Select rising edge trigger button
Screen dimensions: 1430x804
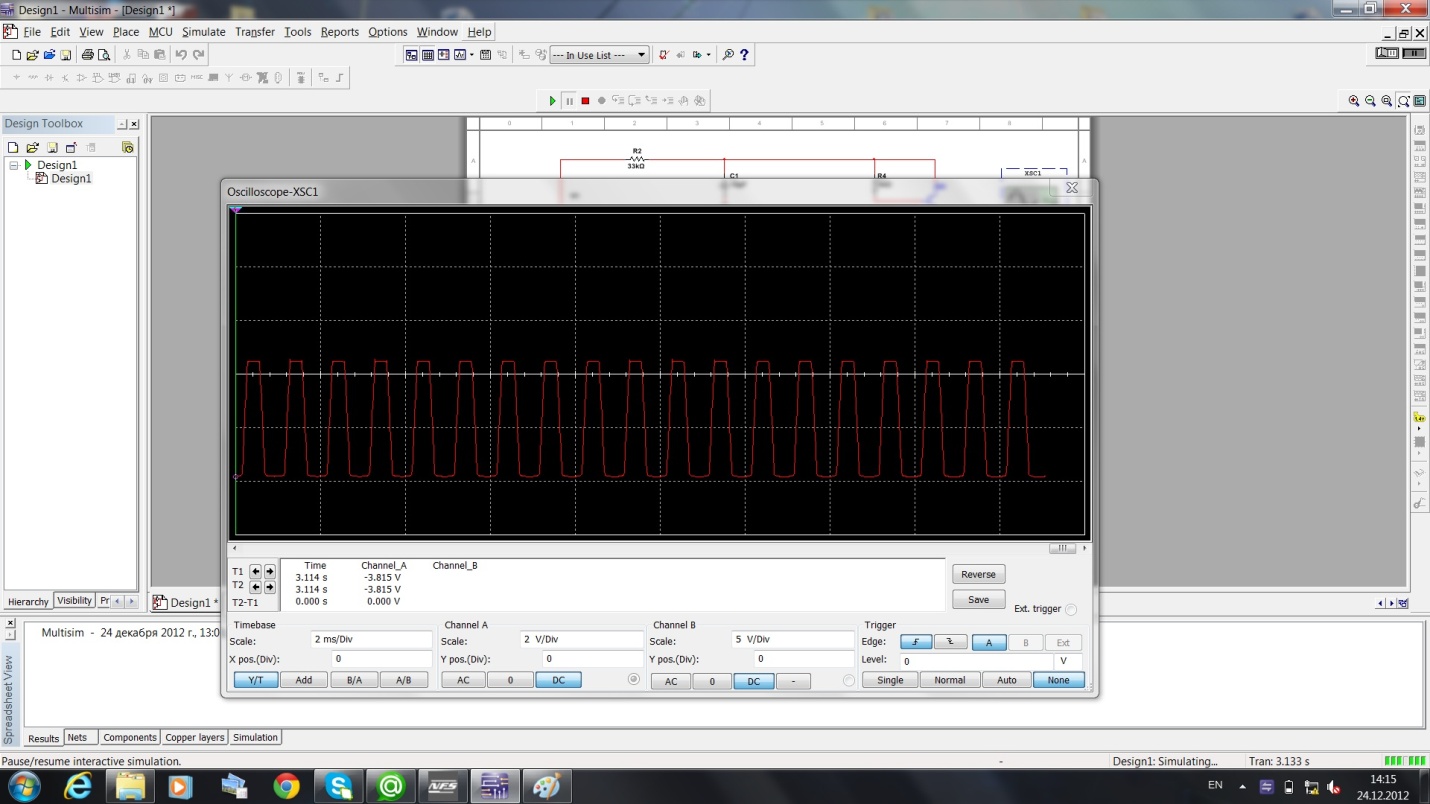[x=915, y=643]
